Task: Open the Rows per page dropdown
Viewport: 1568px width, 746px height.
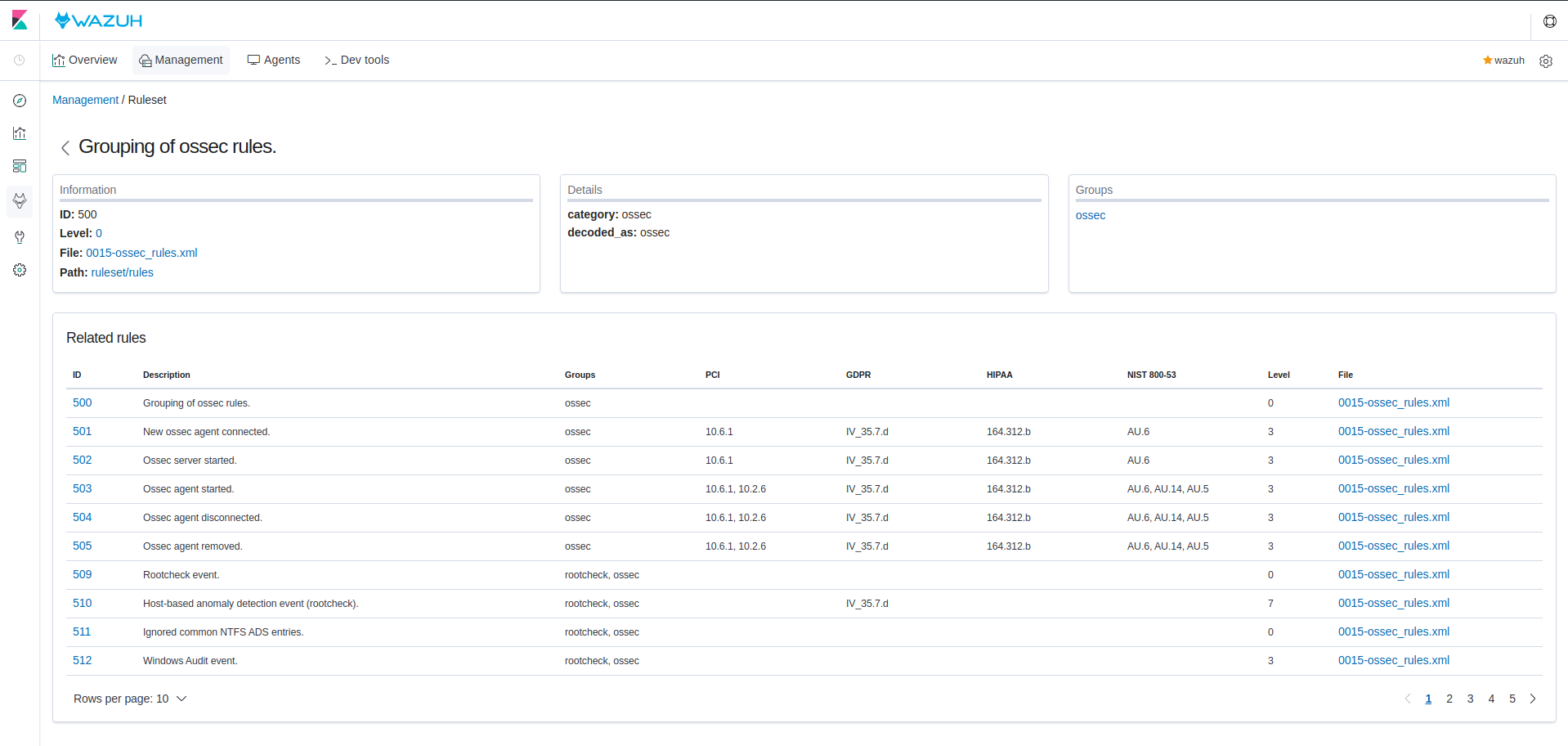Action: tap(130, 699)
